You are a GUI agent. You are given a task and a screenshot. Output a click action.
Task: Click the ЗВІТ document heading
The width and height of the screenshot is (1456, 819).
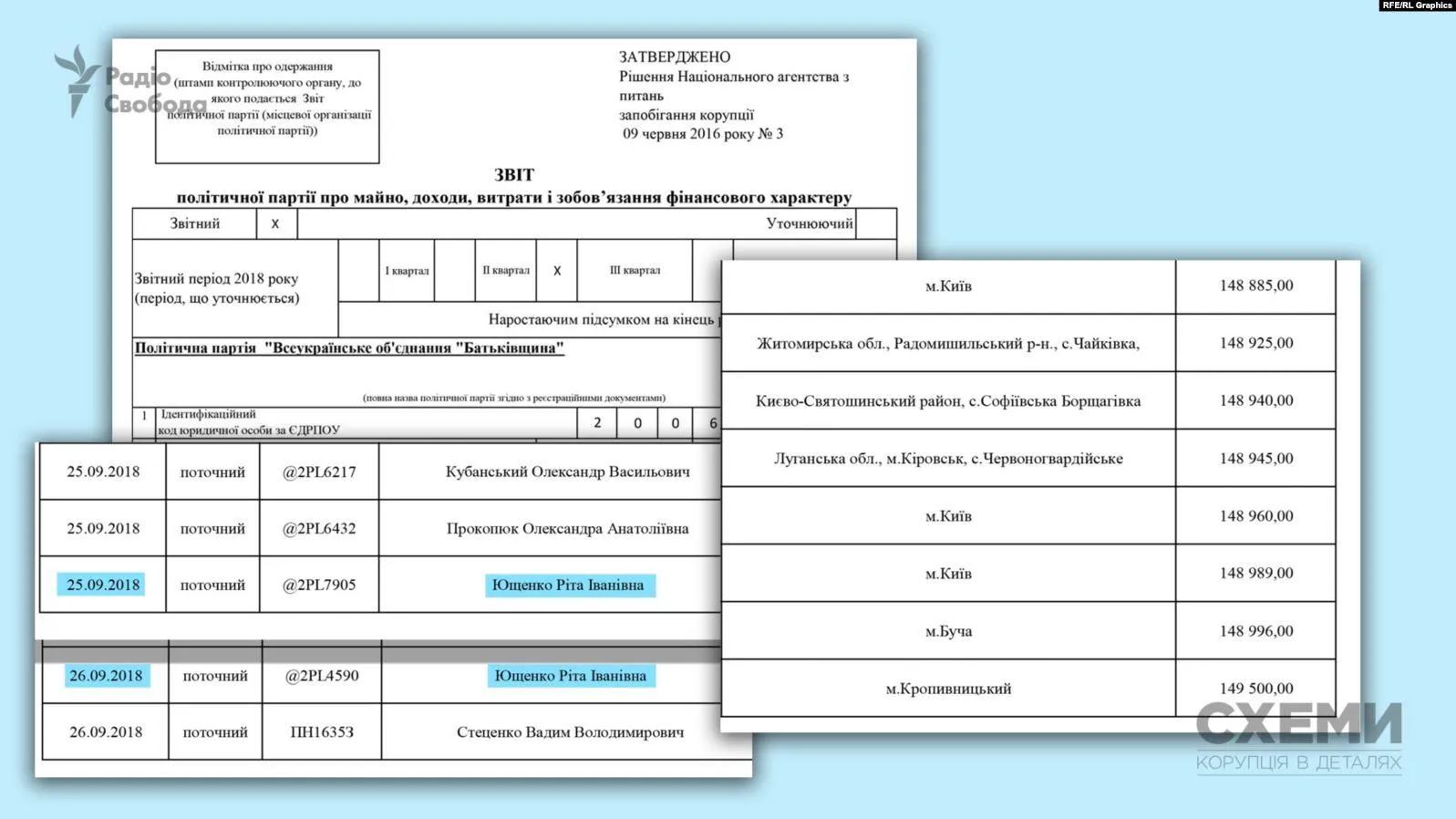coord(513,174)
